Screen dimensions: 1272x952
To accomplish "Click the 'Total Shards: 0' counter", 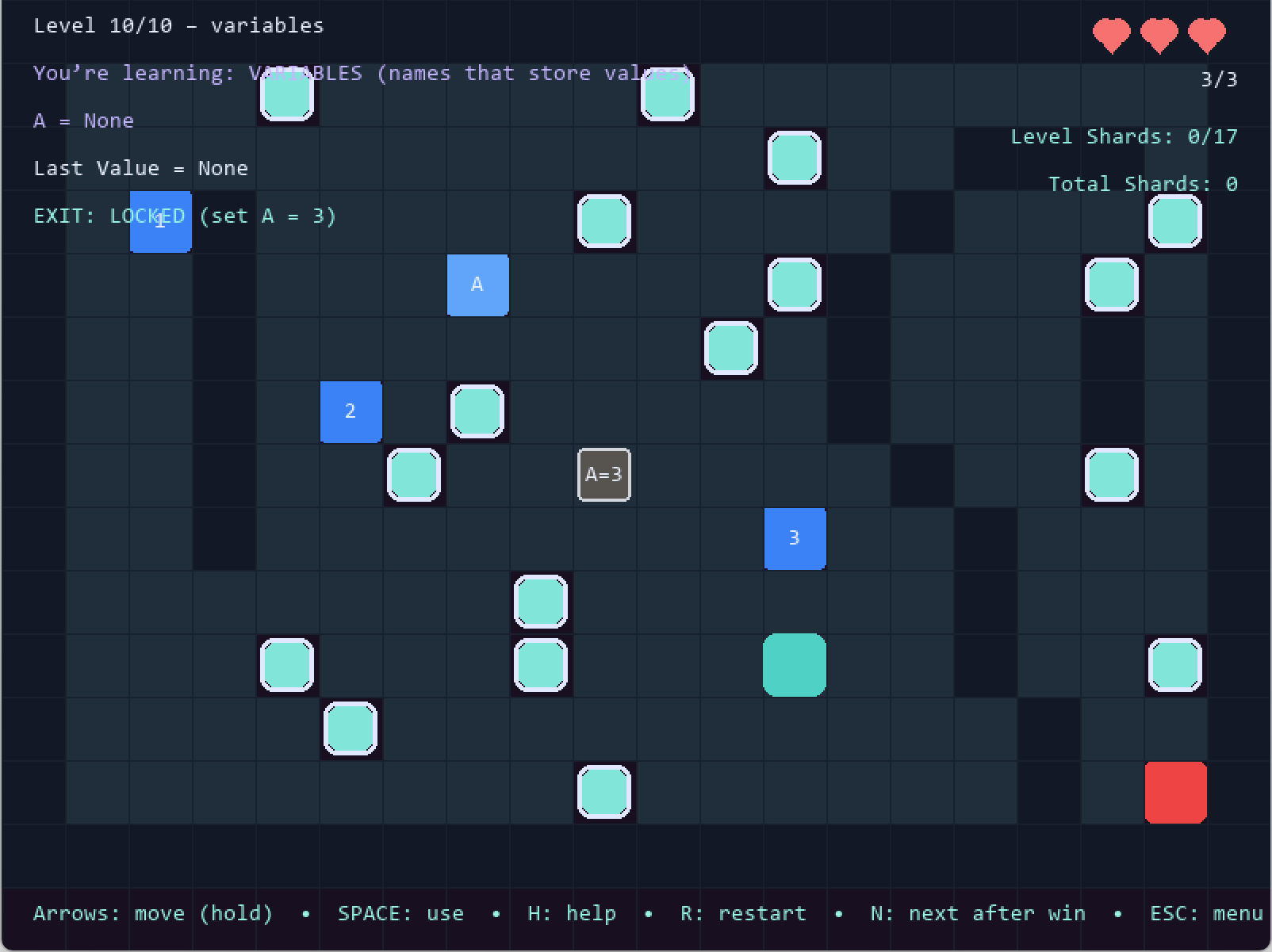I will point(1144,184).
